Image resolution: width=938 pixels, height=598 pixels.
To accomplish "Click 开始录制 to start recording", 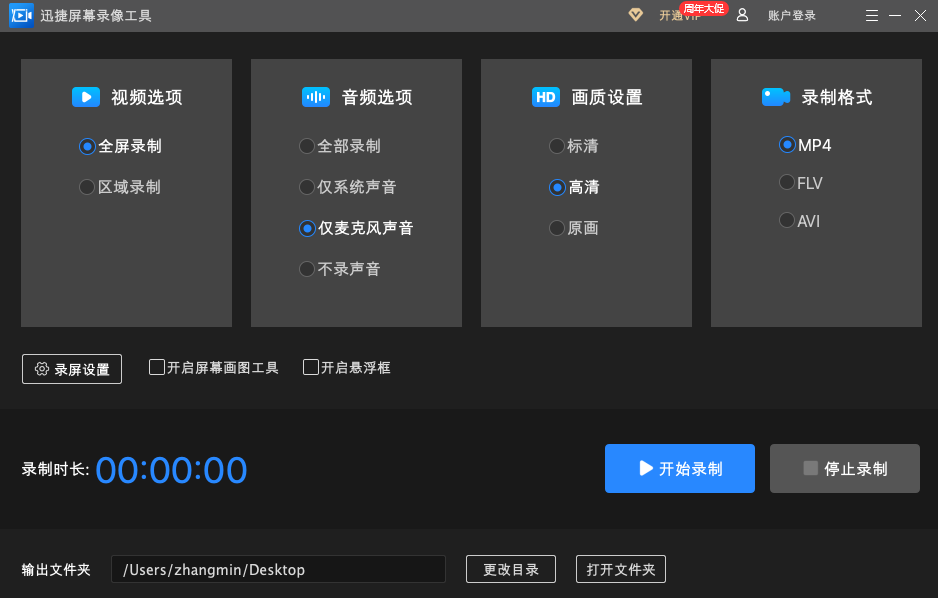I will (680, 468).
